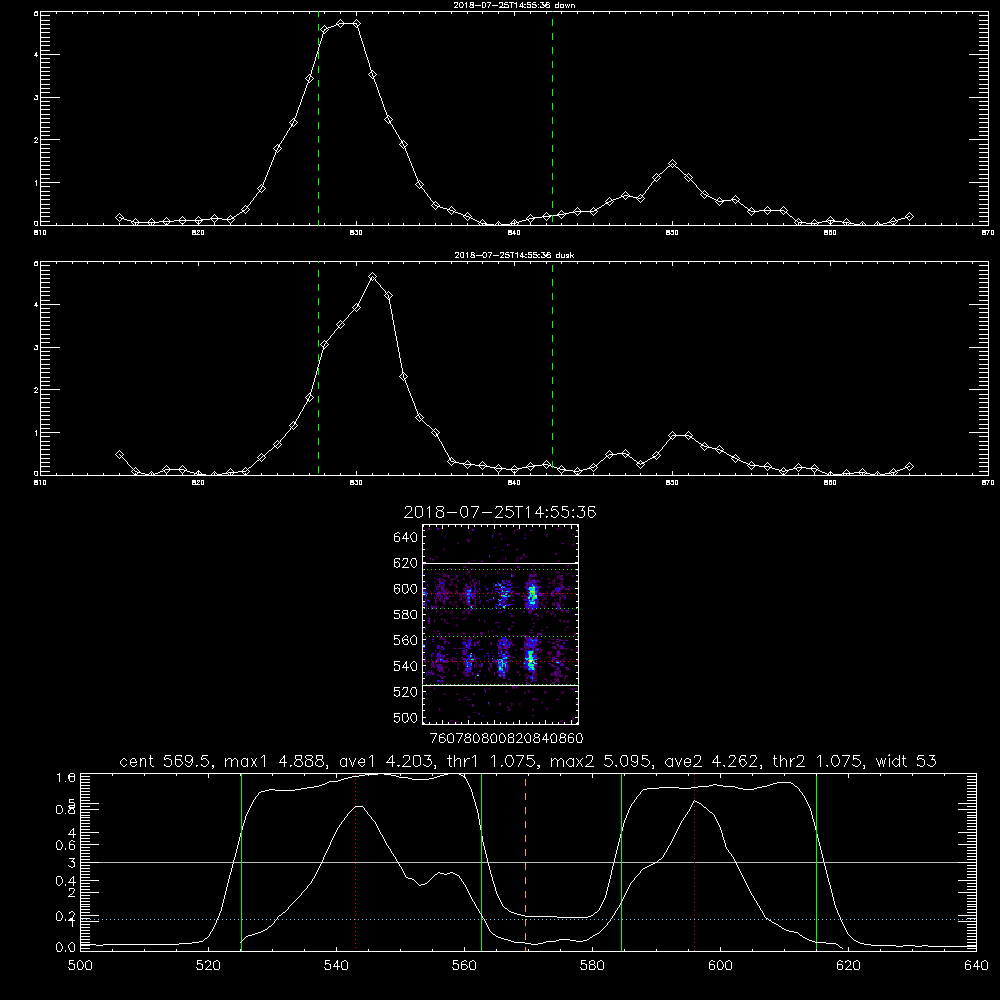Screen dimensions: 1000x1000
Task: Click the dawn plot secondary peak marker near 850
Action: tap(672, 164)
